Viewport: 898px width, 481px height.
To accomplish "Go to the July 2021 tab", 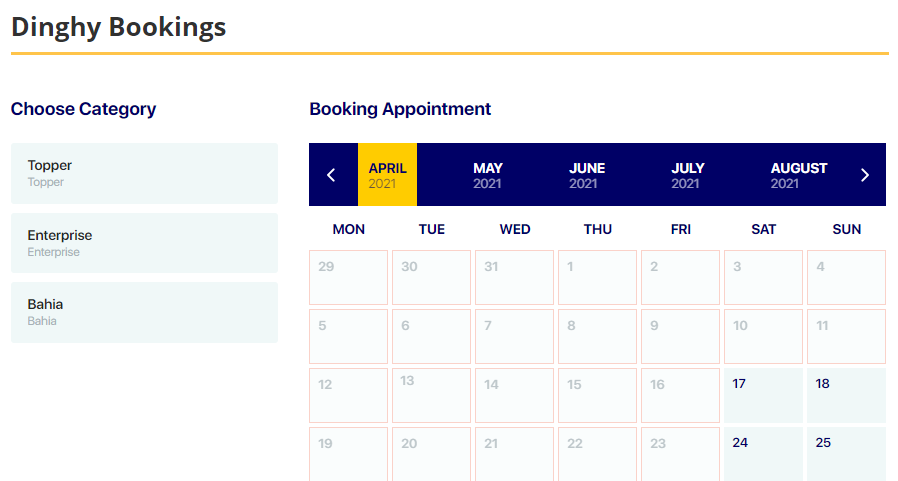I will pyautogui.click(x=688, y=175).
